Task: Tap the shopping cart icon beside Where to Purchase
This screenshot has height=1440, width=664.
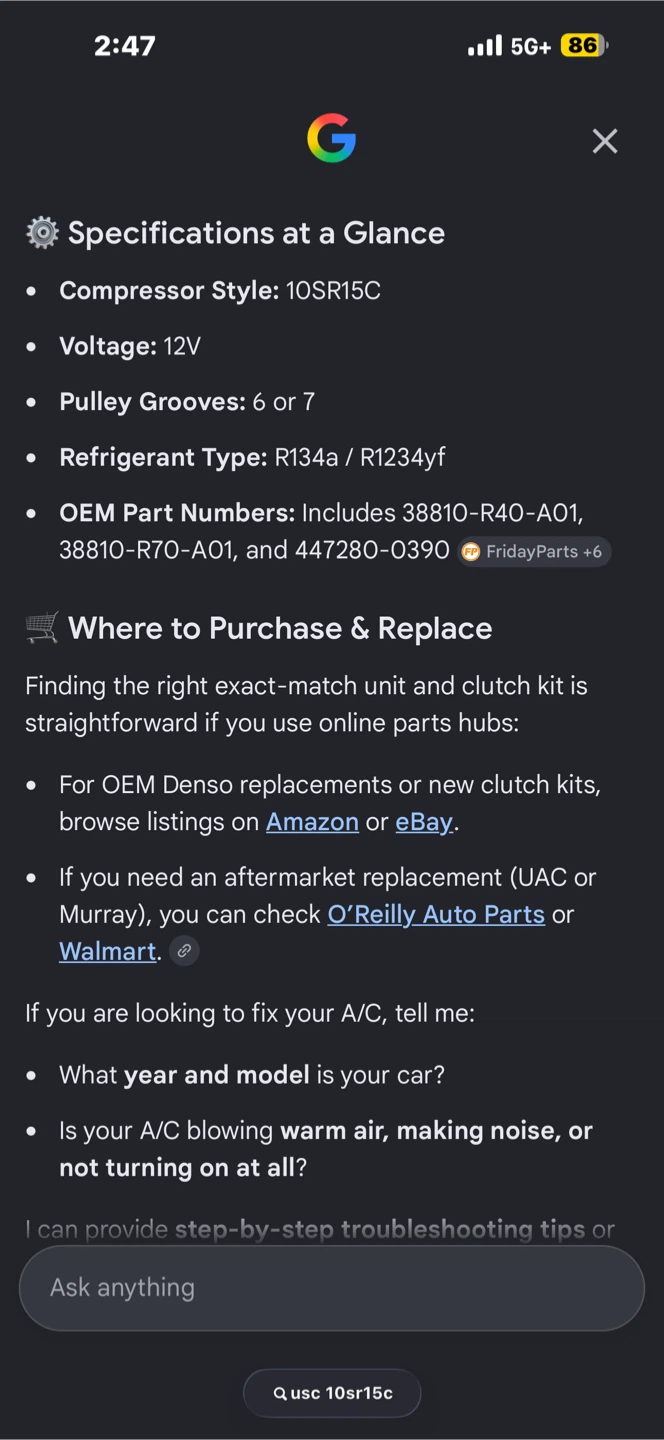Action: [42, 628]
